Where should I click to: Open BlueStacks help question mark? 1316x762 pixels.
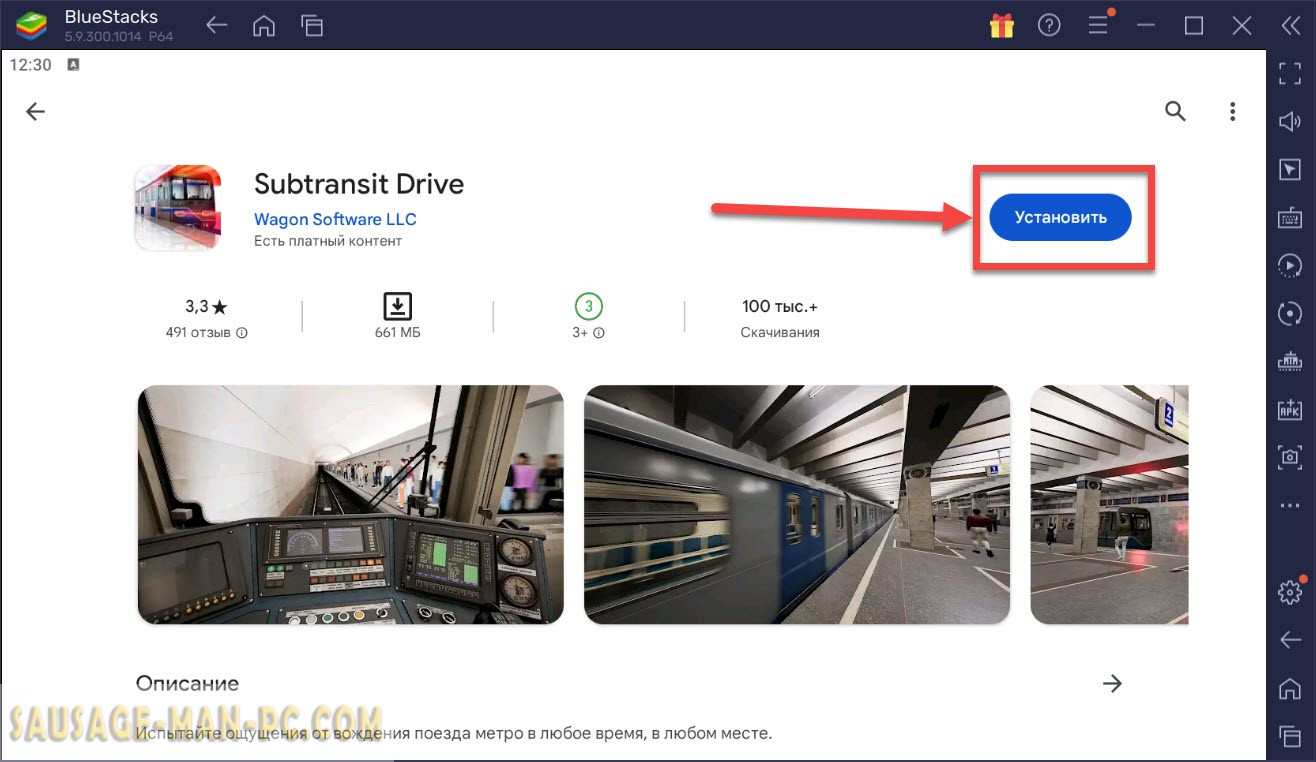click(x=1049, y=26)
